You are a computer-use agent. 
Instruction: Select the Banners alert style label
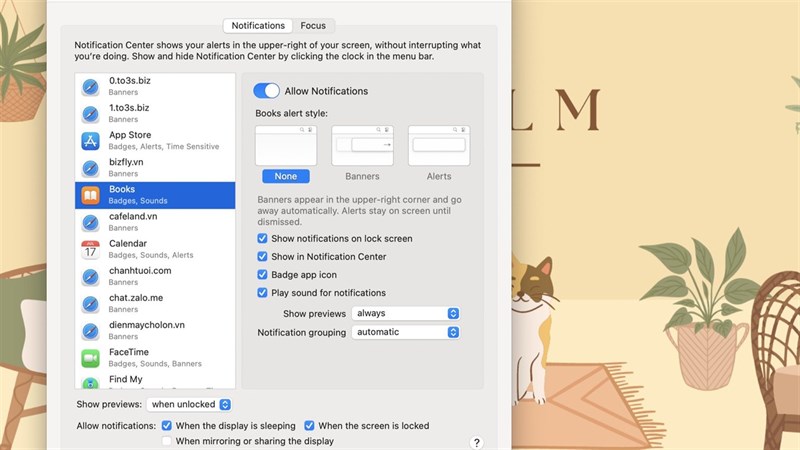click(x=362, y=176)
